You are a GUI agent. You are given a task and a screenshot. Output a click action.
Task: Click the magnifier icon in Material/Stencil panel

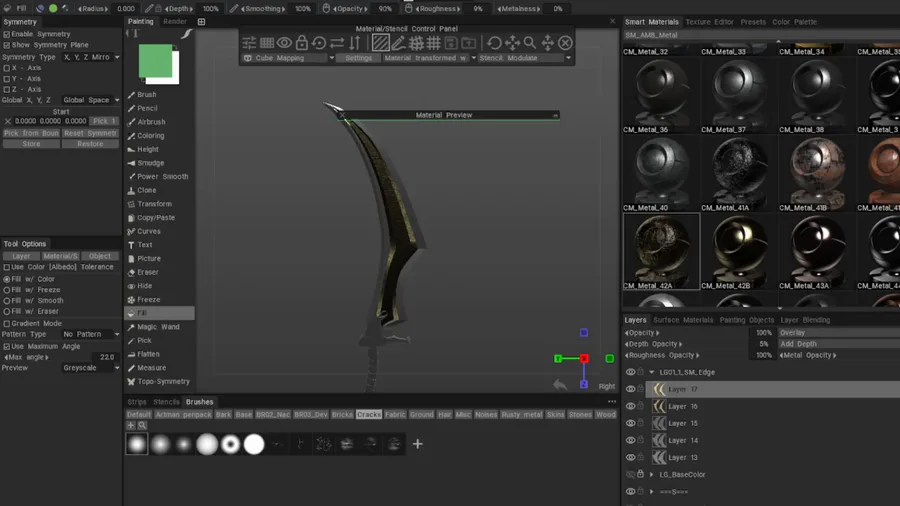pos(529,43)
